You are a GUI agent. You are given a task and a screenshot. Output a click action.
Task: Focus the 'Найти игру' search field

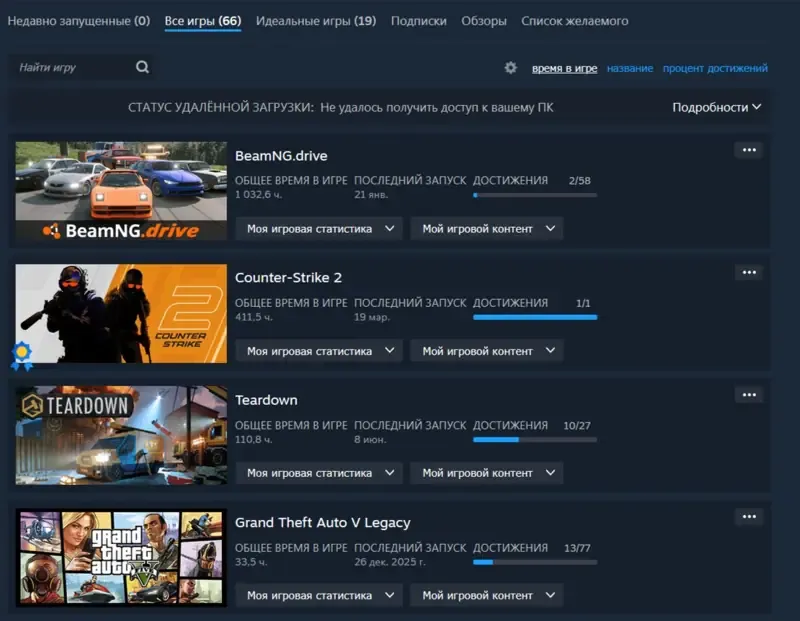pyautogui.click(x=82, y=67)
